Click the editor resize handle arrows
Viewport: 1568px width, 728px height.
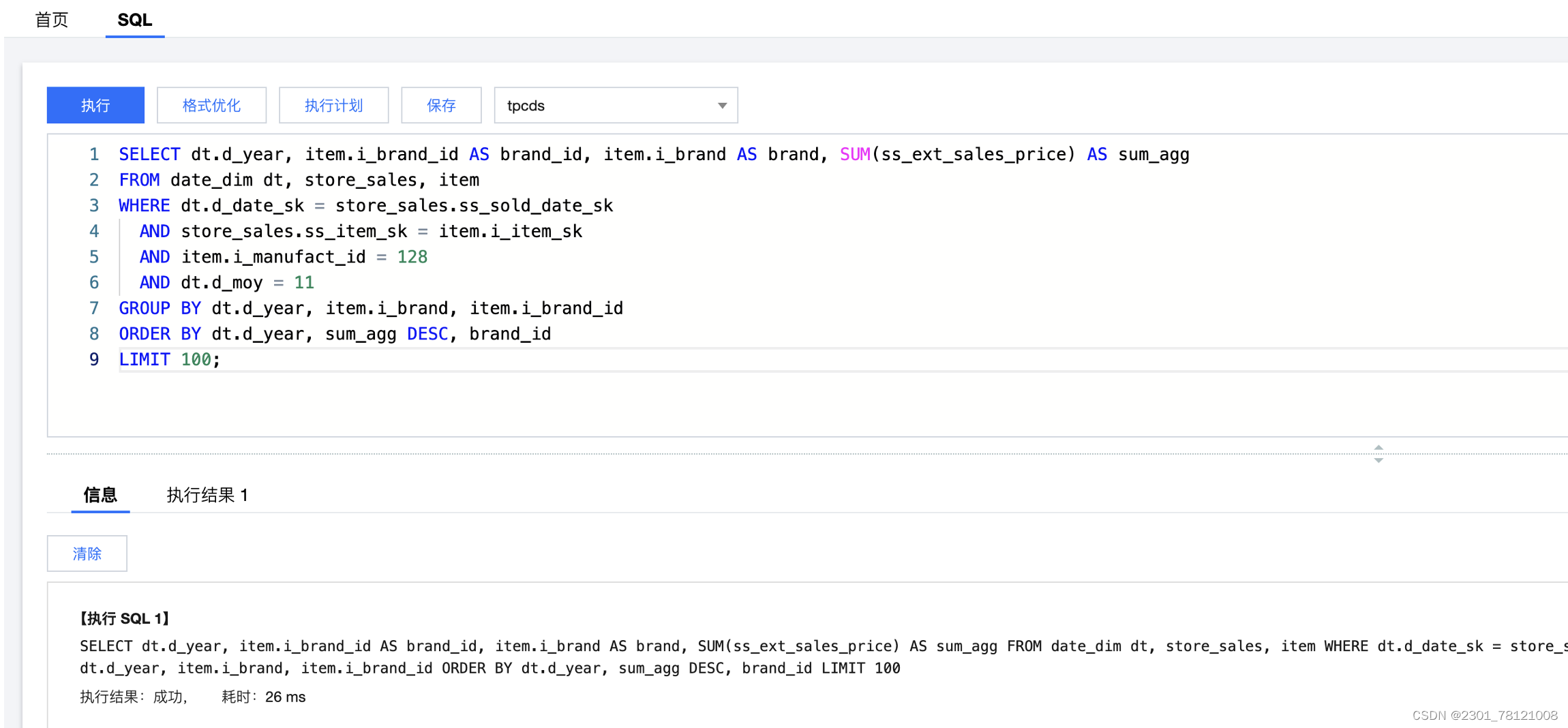point(1378,454)
